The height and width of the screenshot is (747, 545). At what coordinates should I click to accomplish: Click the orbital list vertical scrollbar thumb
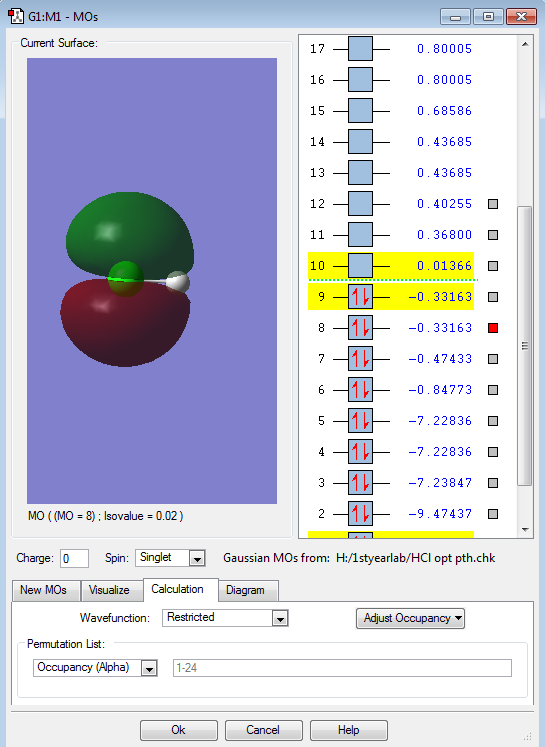[525, 346]
